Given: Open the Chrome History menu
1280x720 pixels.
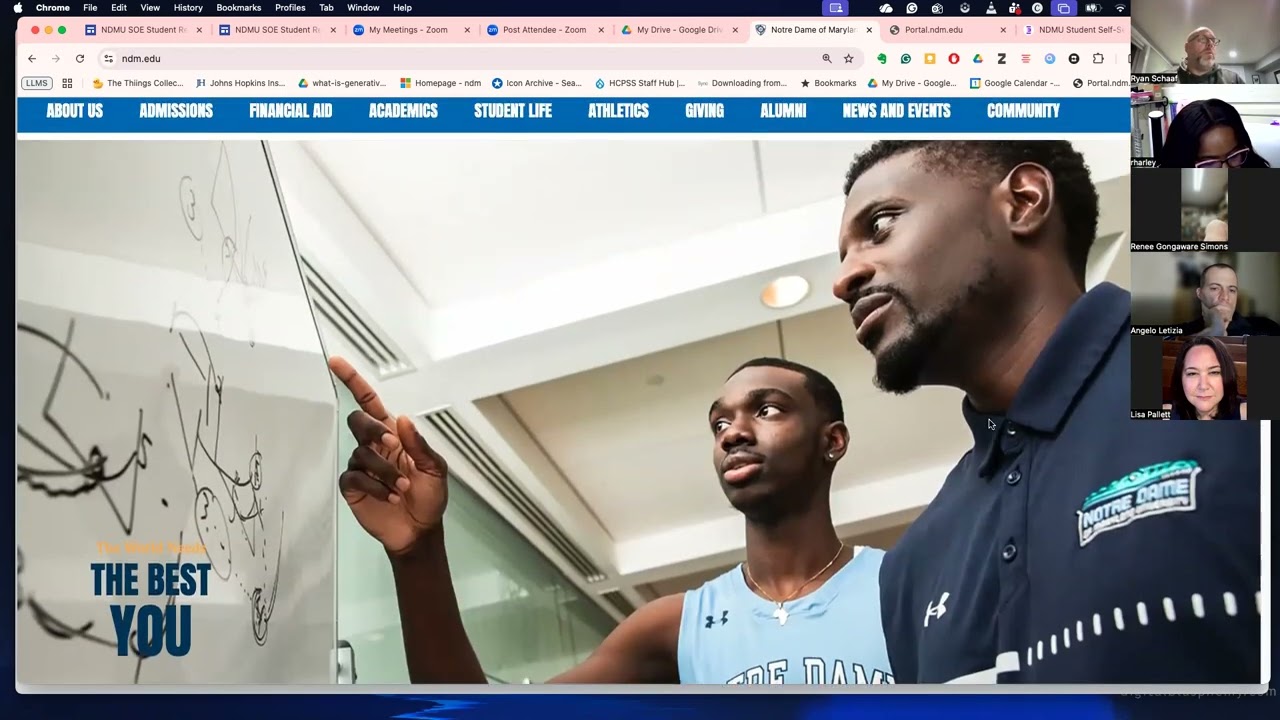Looking at the screenshot, I should tap(188, 8).
